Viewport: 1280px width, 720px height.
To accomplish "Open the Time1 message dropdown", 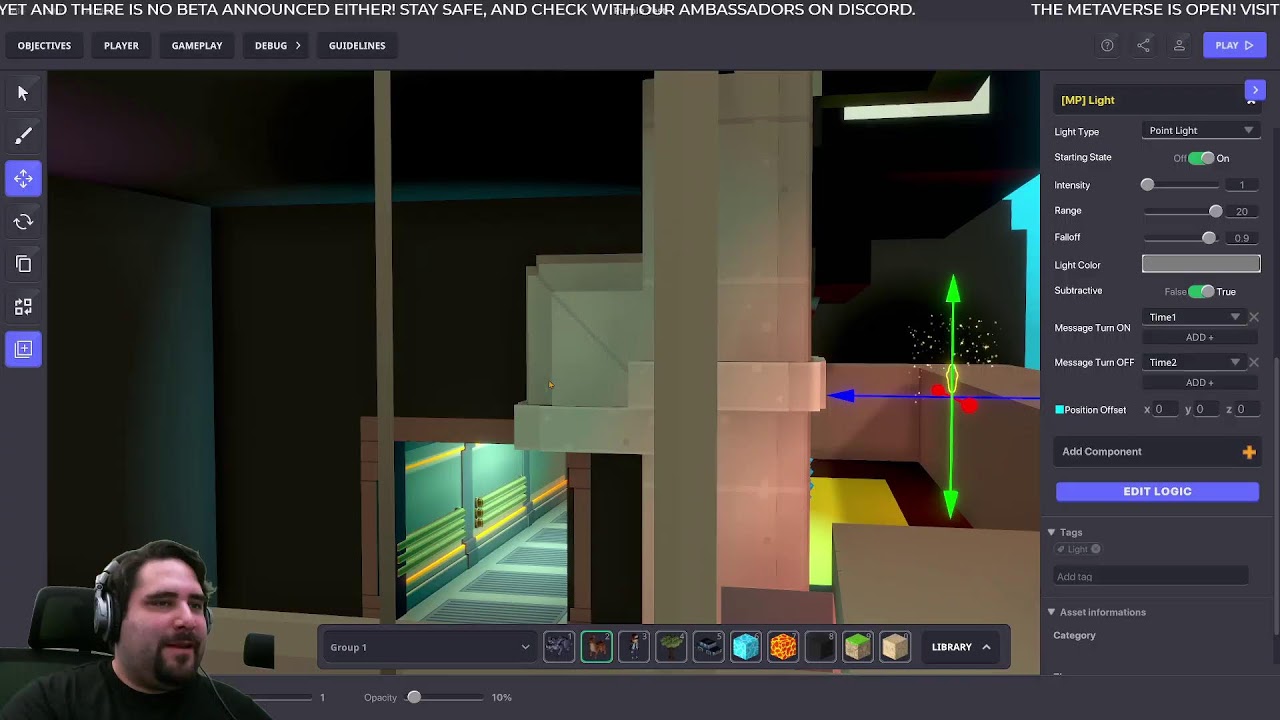I will (x=1194, y=317).
